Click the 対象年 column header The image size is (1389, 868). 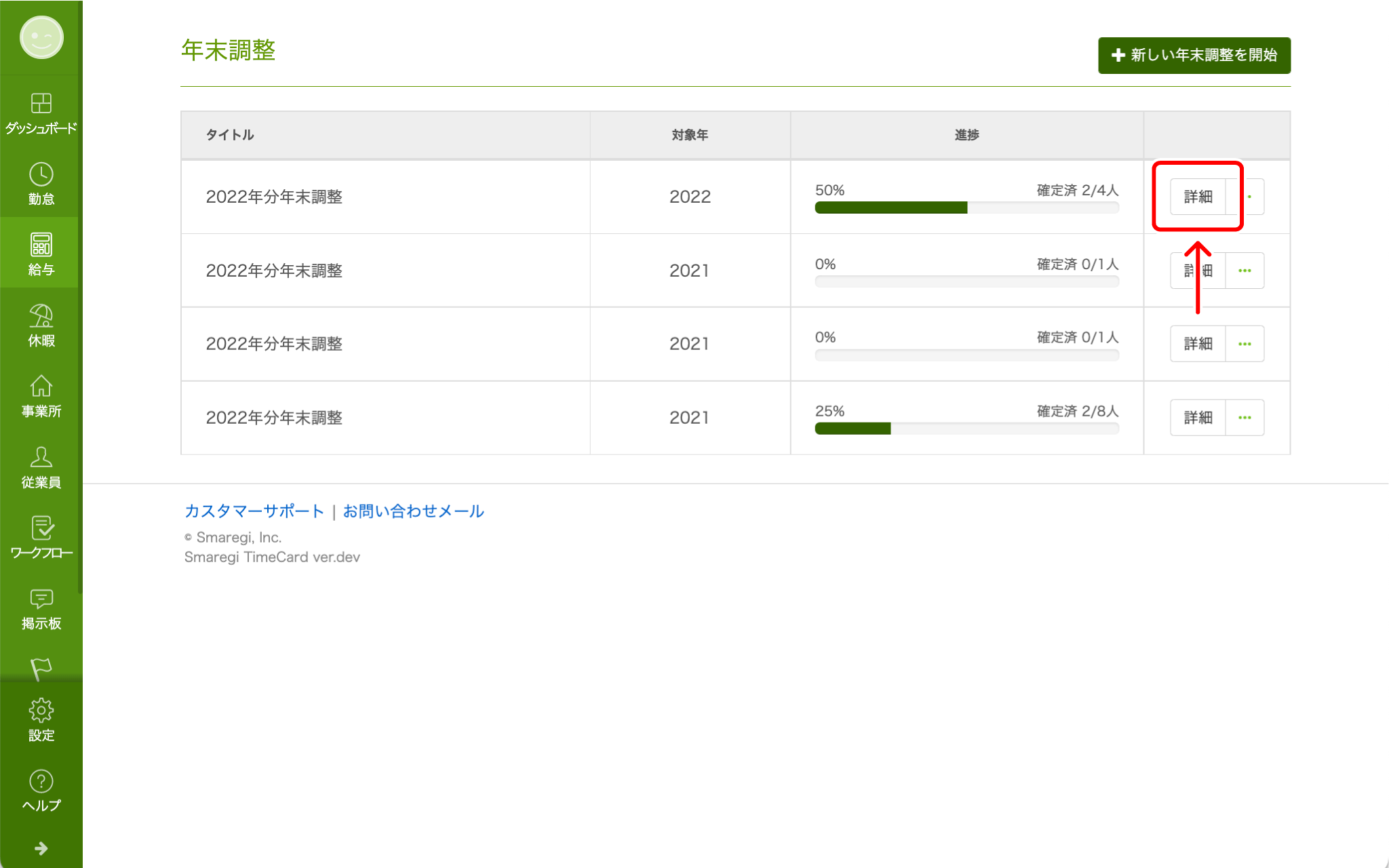coord(690,135)
